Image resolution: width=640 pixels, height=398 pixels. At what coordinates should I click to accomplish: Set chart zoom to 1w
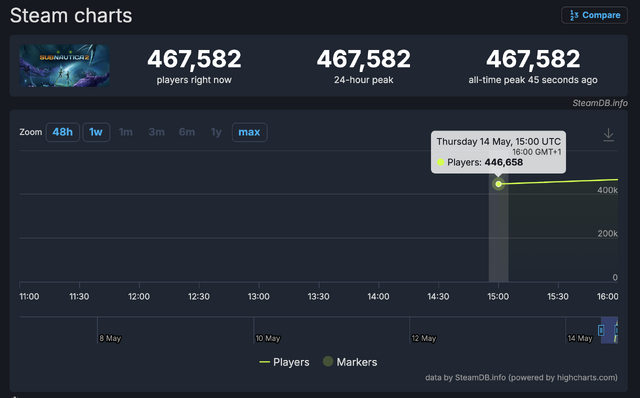[96, 132]
